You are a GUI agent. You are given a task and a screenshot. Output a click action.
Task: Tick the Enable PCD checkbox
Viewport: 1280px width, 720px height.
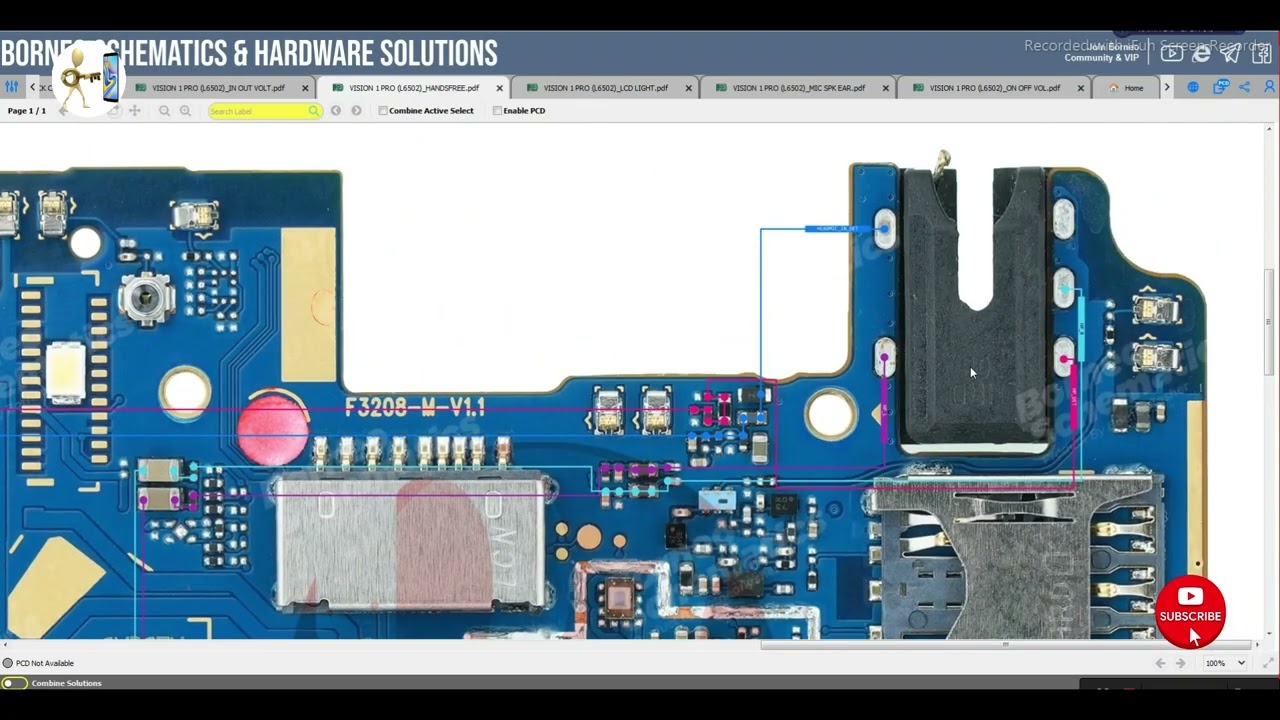[497, 111]
